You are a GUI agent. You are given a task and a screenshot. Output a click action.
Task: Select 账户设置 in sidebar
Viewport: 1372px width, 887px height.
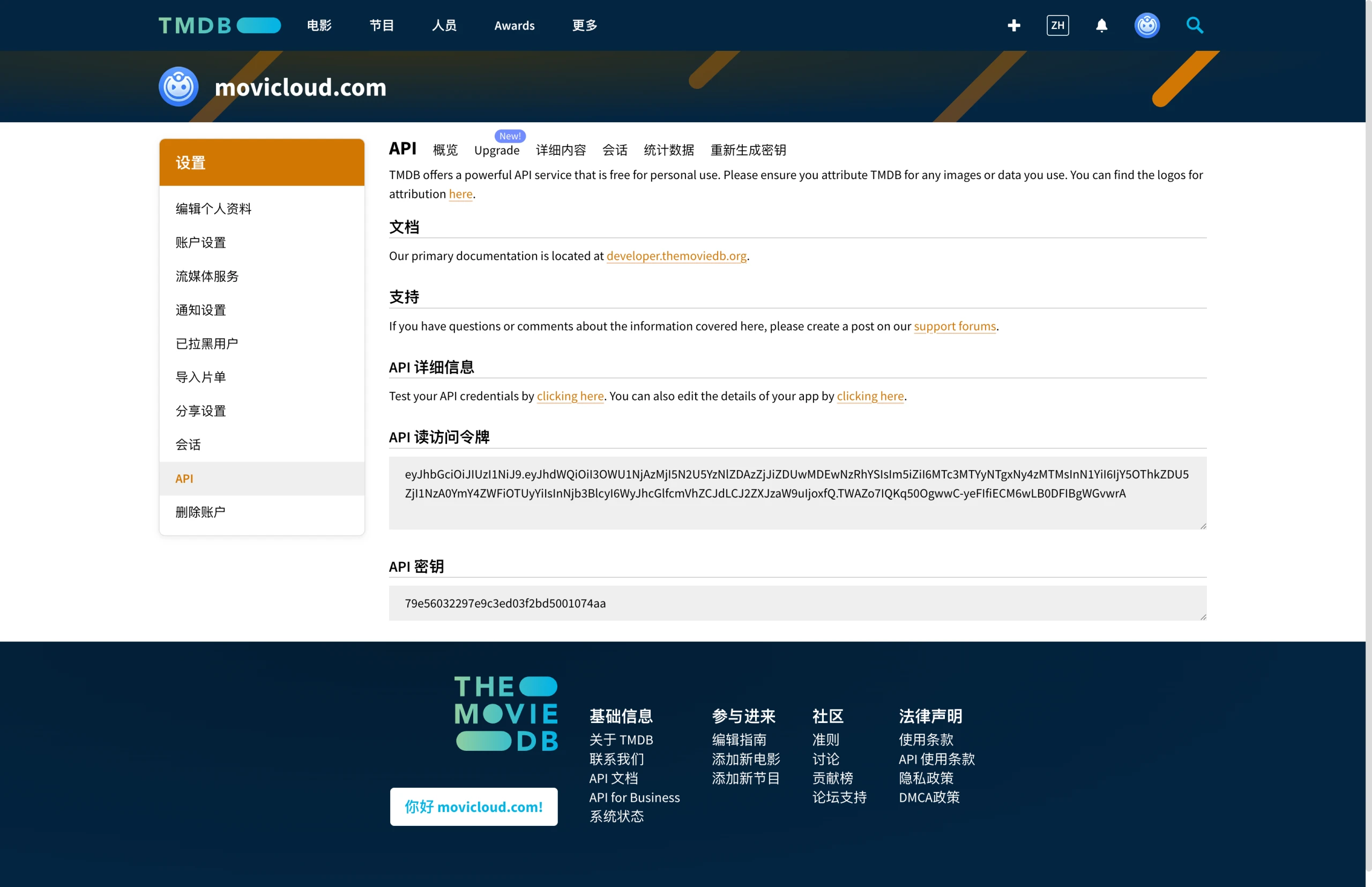(x=262, y=242)
